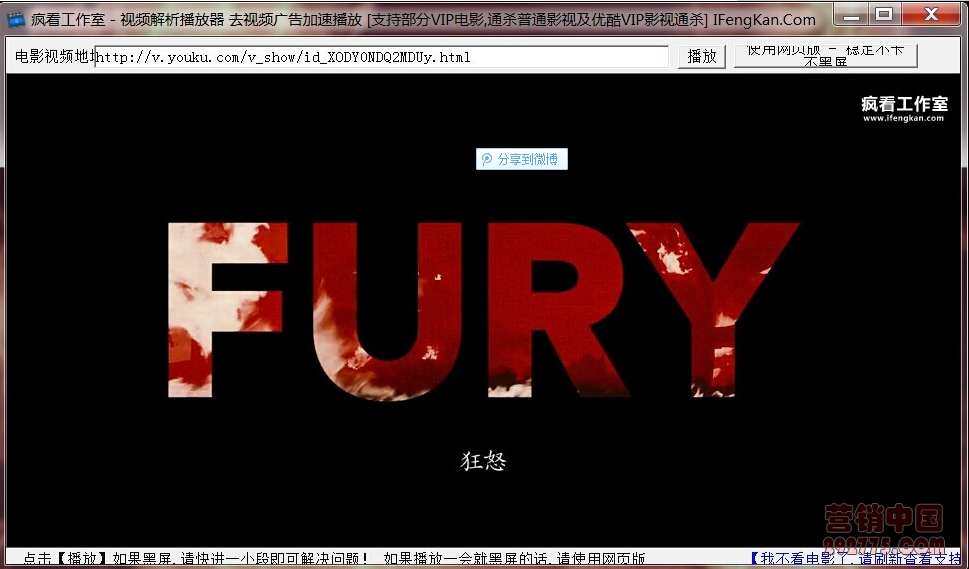Click the 分享到微博 share button
Viewport: 969px width, 569px height.
522,159
